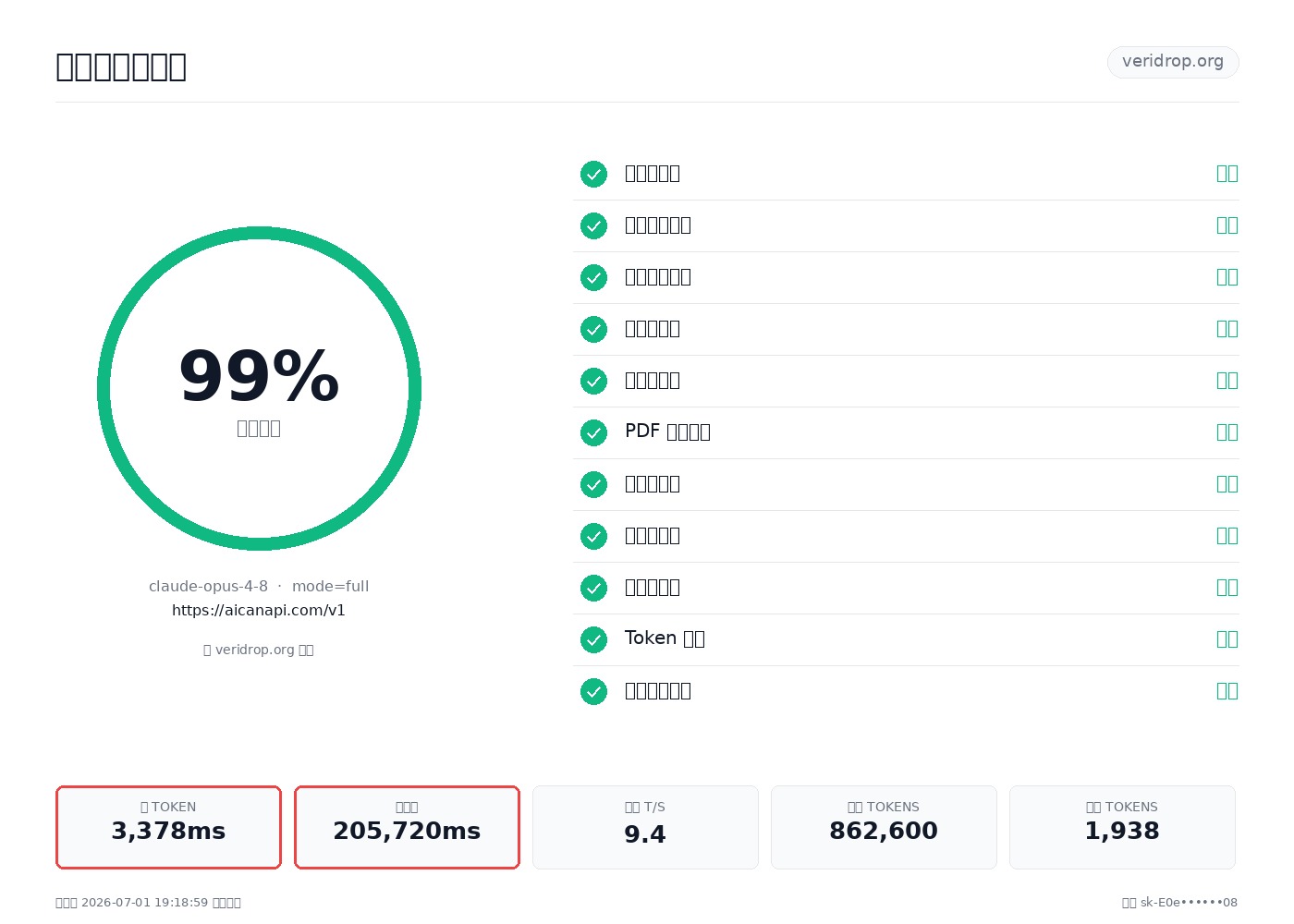
Task: Click check icon in row just above PDF
Action: pos(593,381)
